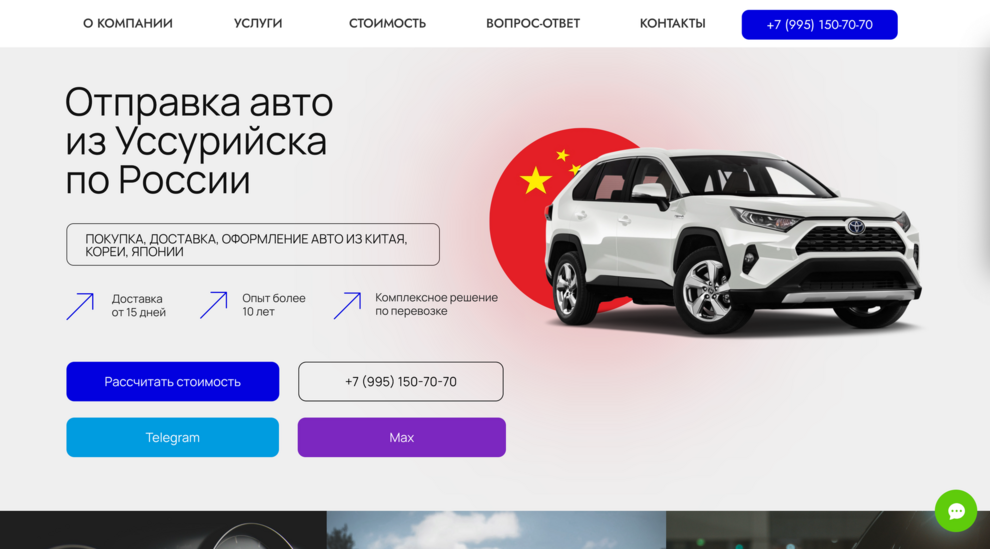Open the dark car interior thumbnail at bottom left
Viewport: 990px width, 549px height.
[164, 530]
